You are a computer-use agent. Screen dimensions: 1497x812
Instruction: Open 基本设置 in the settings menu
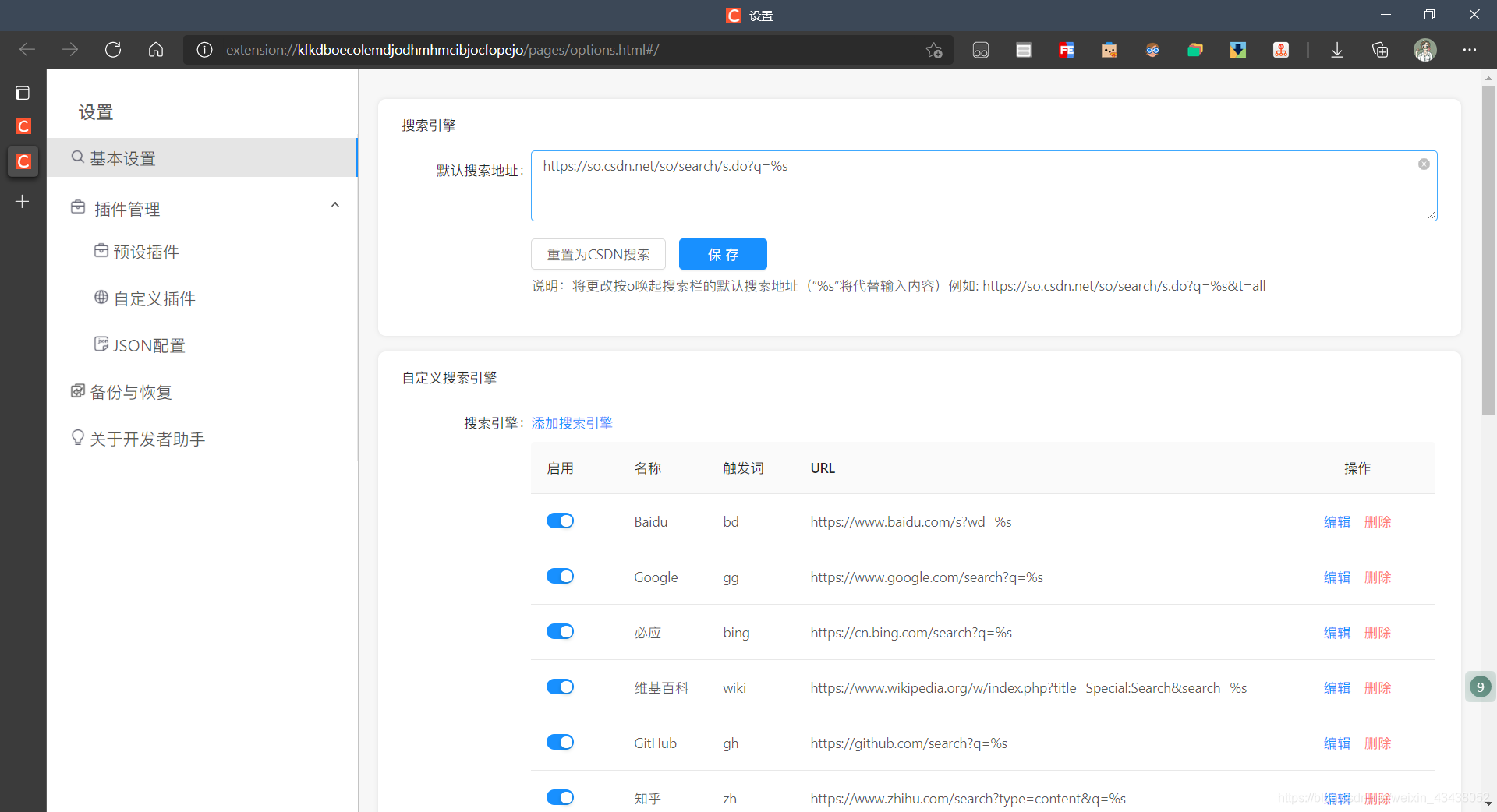[202, 158]
